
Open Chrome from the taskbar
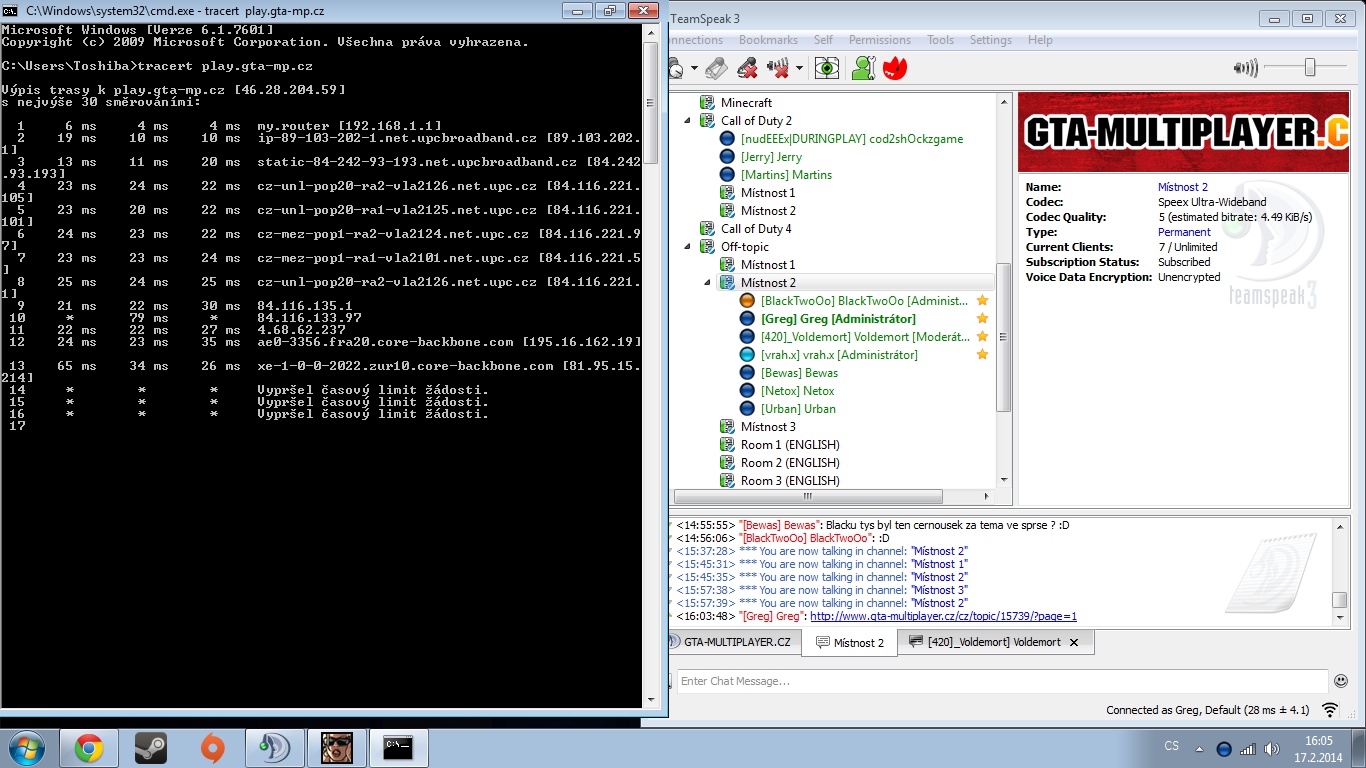tap(88, 747)
